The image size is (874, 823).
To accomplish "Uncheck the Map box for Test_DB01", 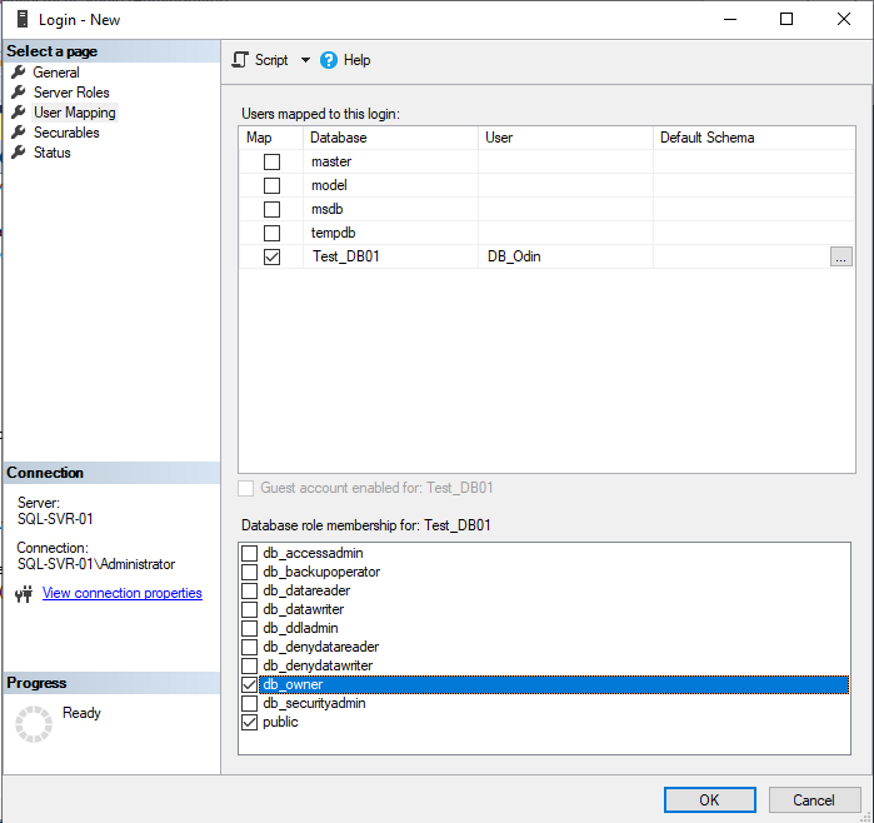I will click(272, 257).
